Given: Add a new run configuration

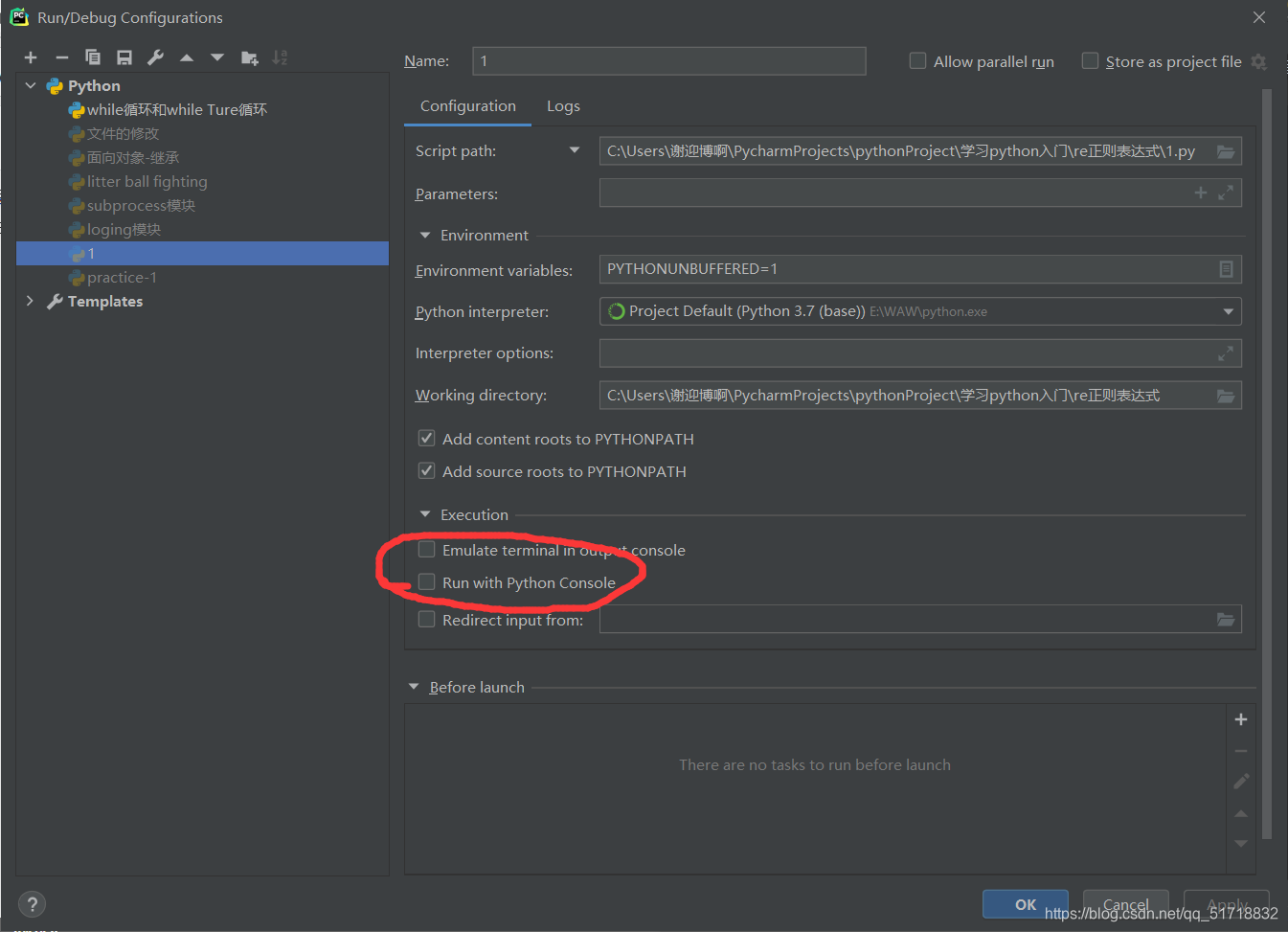Looking at the screenshot, I should [x=31, y=58].
